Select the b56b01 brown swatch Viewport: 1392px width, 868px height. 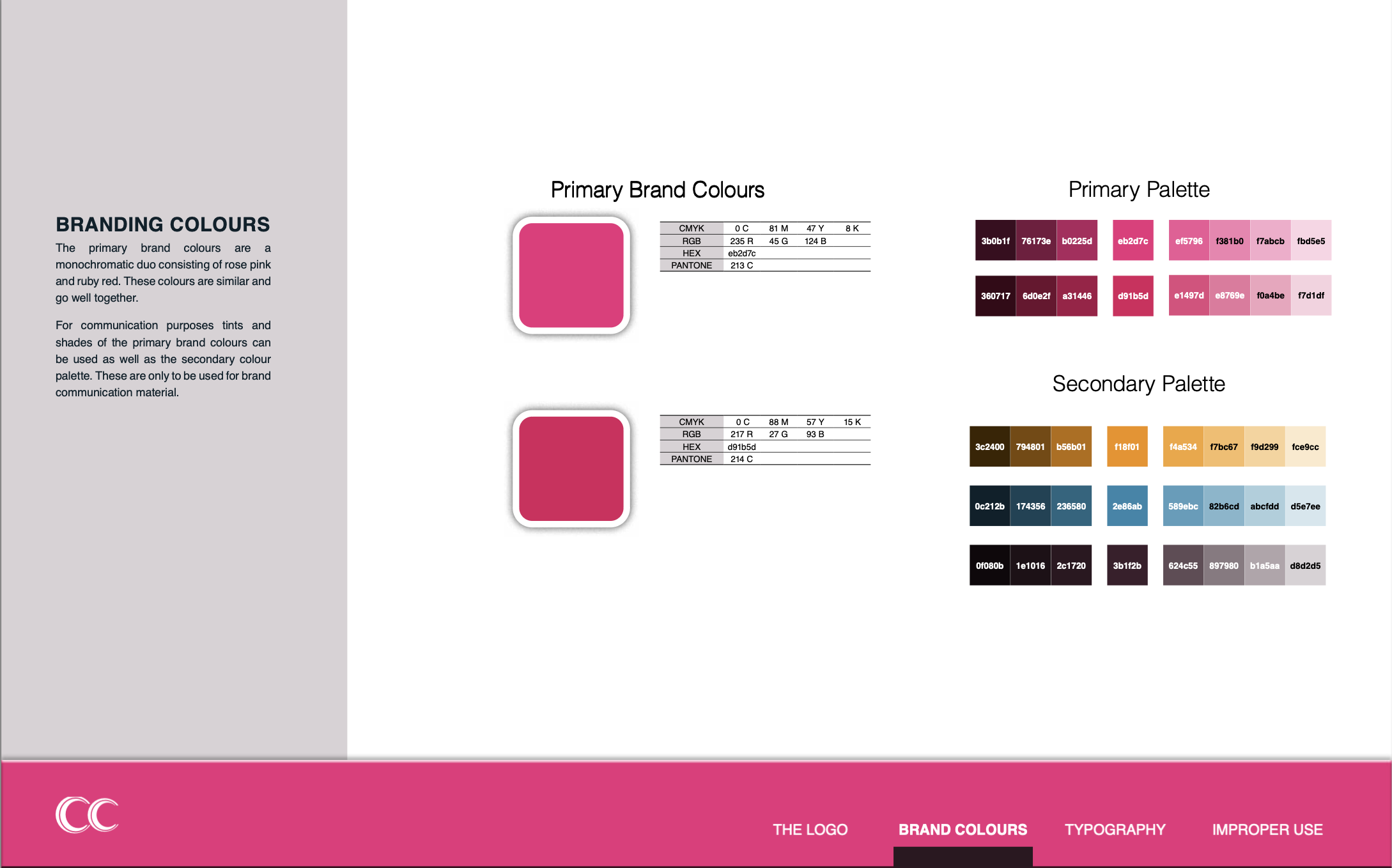click(1071, 446)
